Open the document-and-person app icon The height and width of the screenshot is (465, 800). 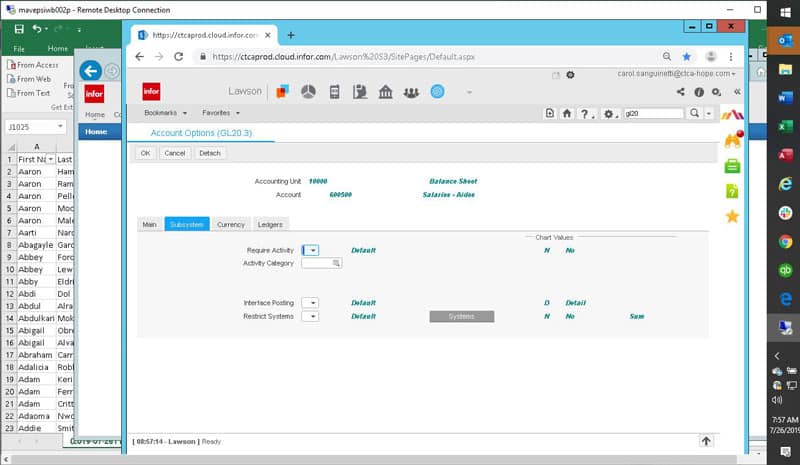pos(360,92)
